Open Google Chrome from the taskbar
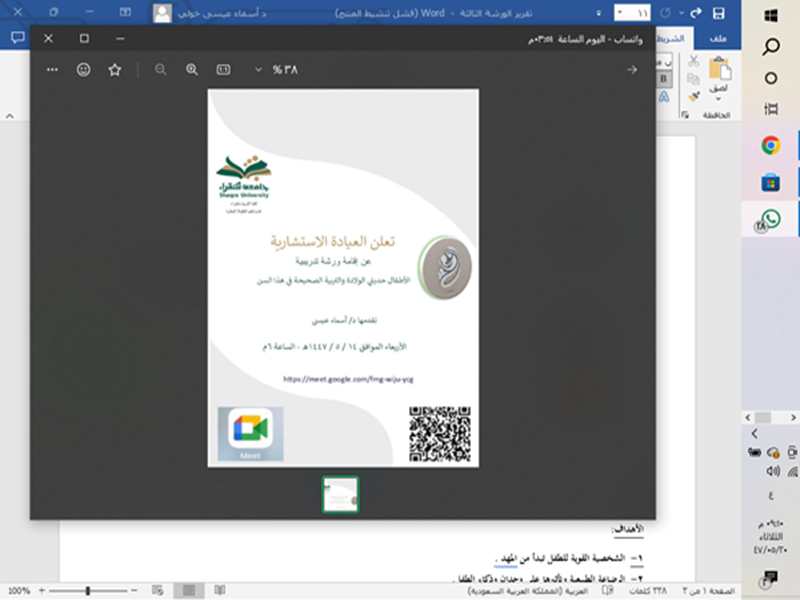Viewport: 800px width, 600px height. (770, 146)
